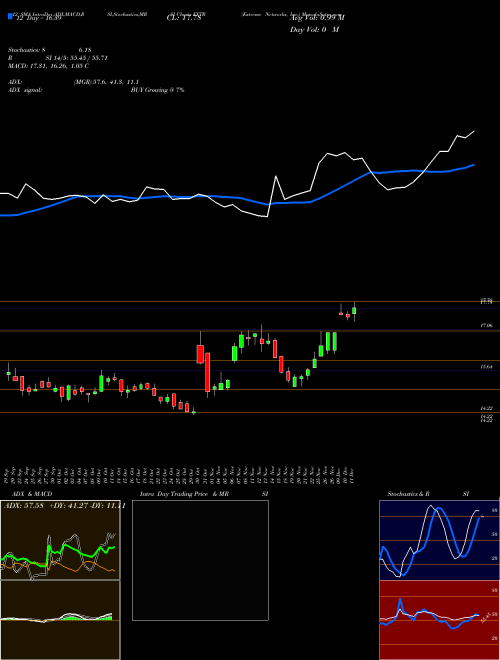
Task: Click the 'ADX & MACD' panel title
Action: 32,494
